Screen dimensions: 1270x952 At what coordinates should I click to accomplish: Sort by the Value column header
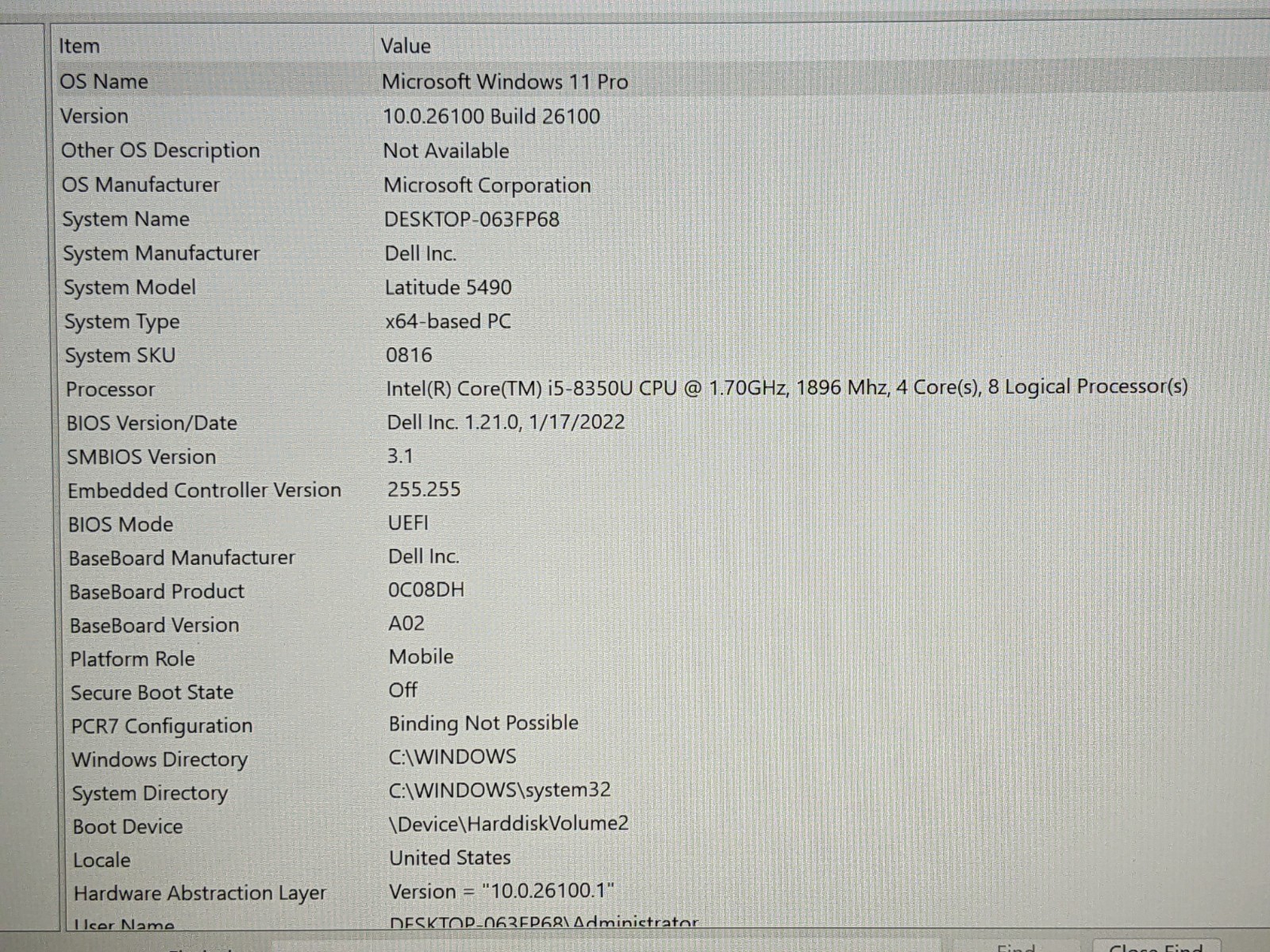pyautogui.click(x=406, y=46)
